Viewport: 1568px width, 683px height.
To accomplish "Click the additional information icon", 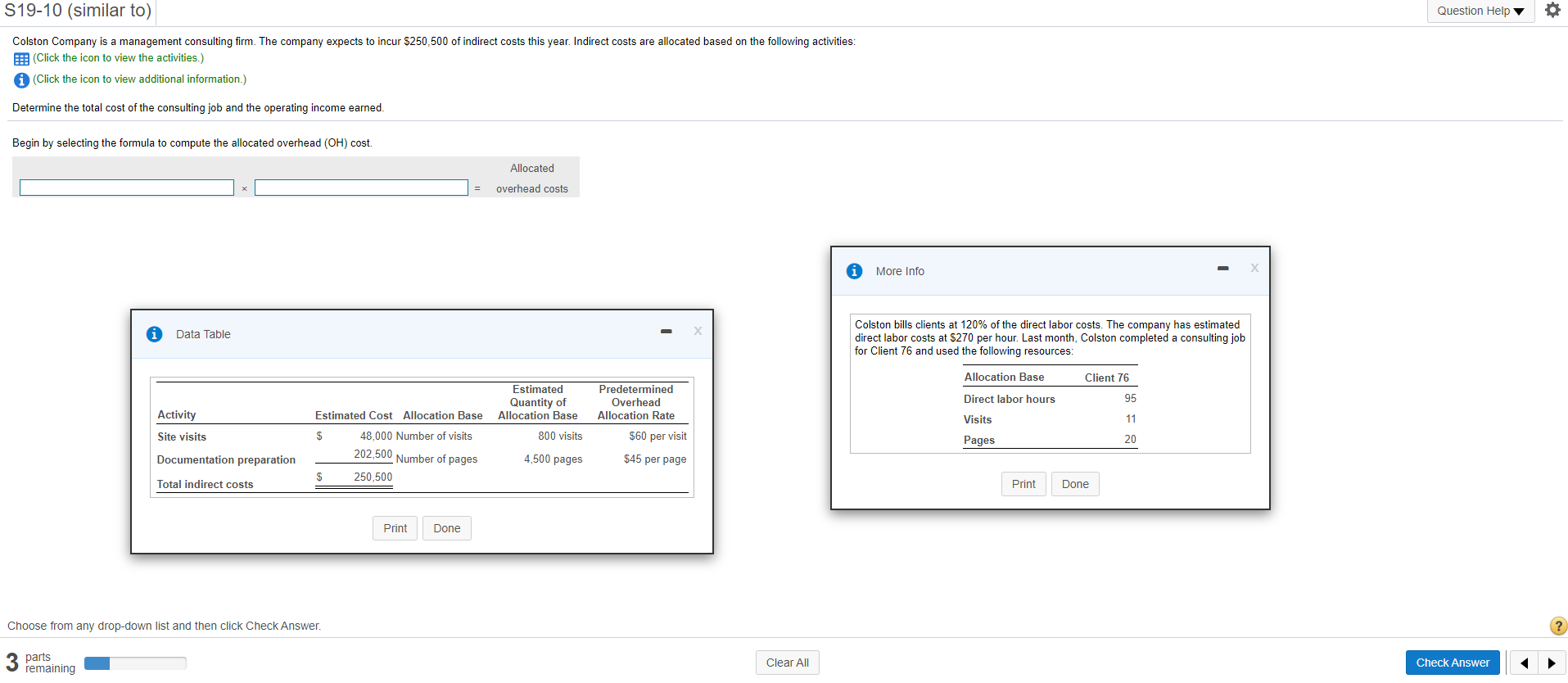I will (x=21, y=80).
